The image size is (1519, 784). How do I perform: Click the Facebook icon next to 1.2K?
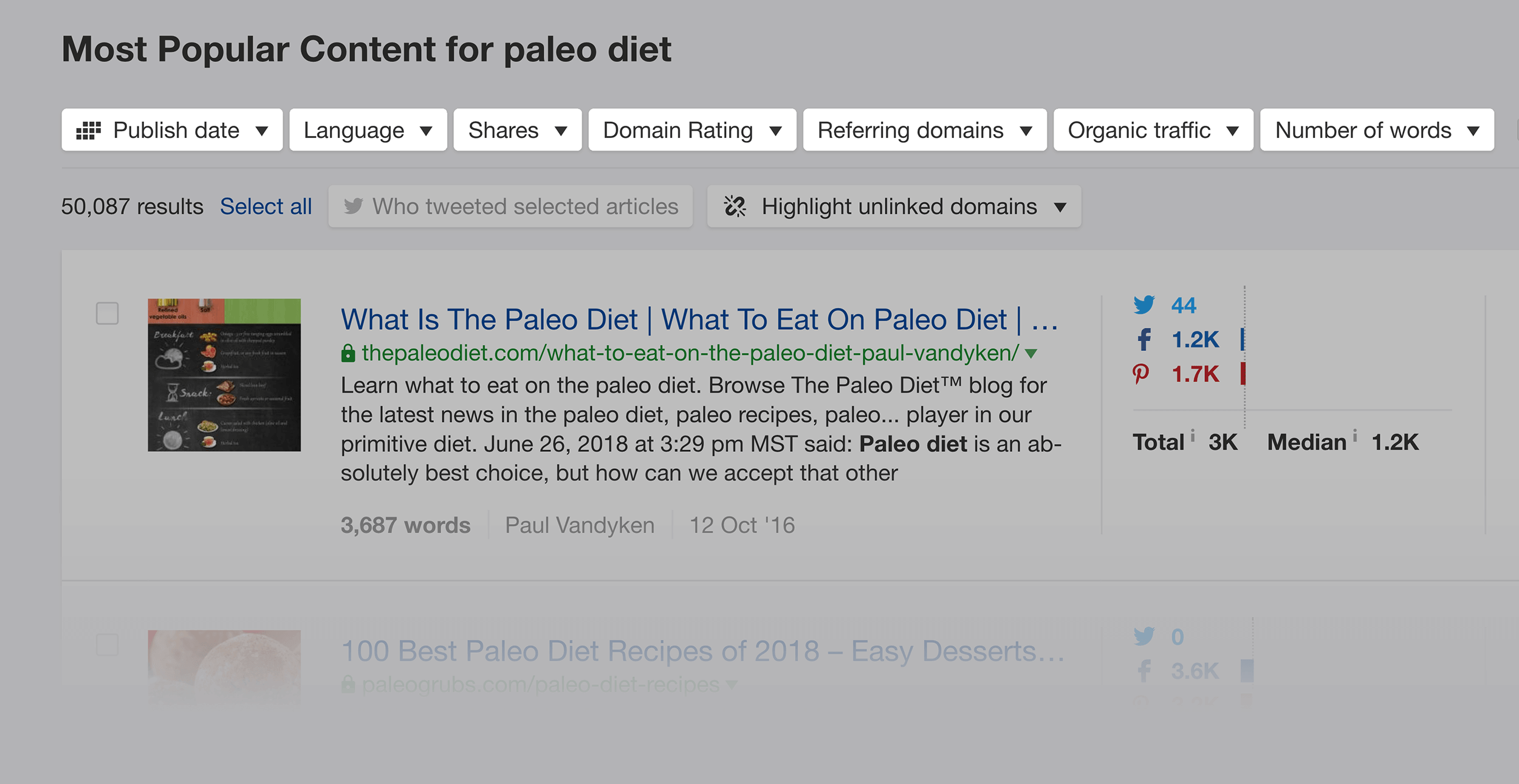[x=1144, y=339]
